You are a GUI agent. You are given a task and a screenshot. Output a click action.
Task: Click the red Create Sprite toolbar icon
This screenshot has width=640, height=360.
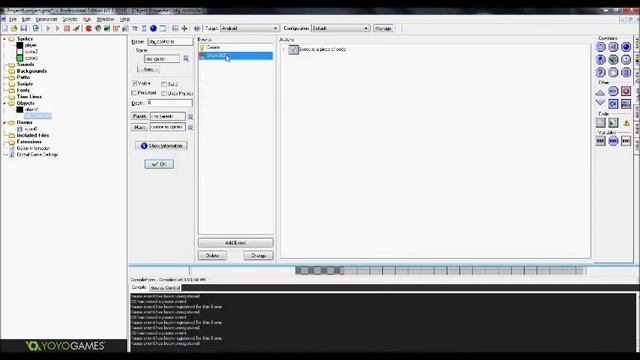(89, 28)
